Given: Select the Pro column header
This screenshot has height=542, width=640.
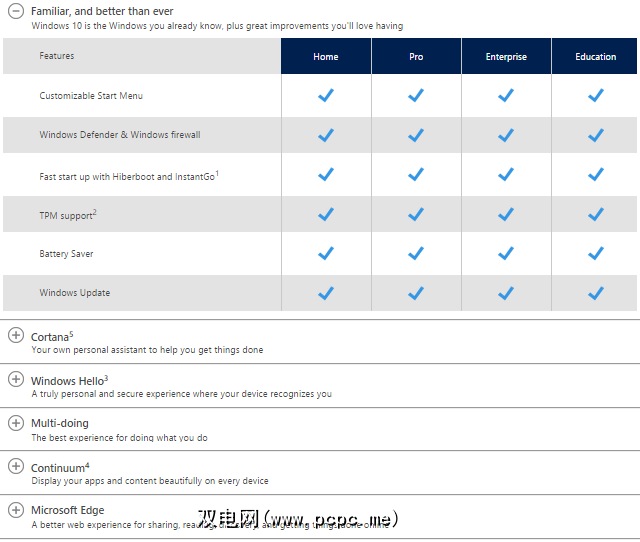Looking at the screenshot, I should tap(416, 57).
